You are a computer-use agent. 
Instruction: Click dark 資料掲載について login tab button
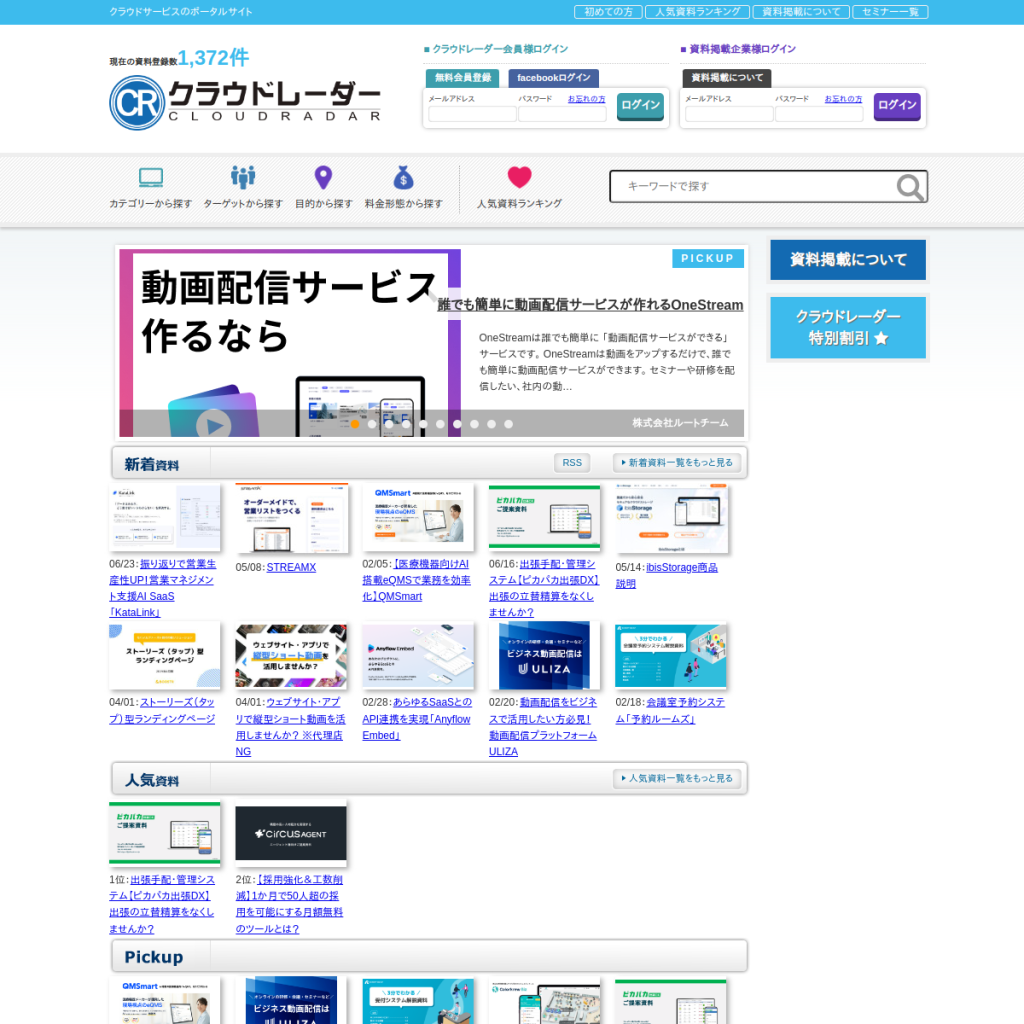(727, 78)
